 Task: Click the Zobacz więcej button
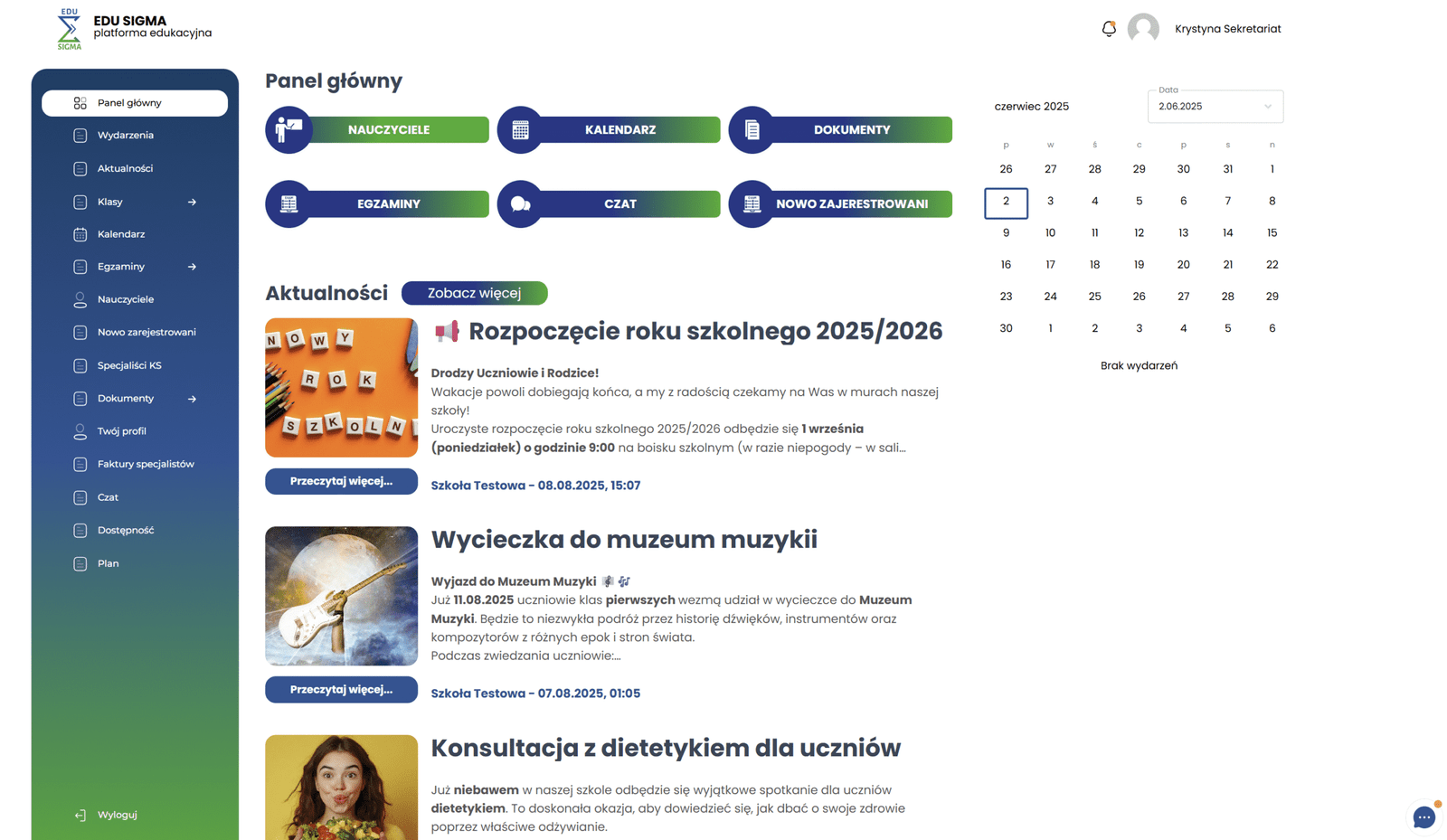pos(474,293)
